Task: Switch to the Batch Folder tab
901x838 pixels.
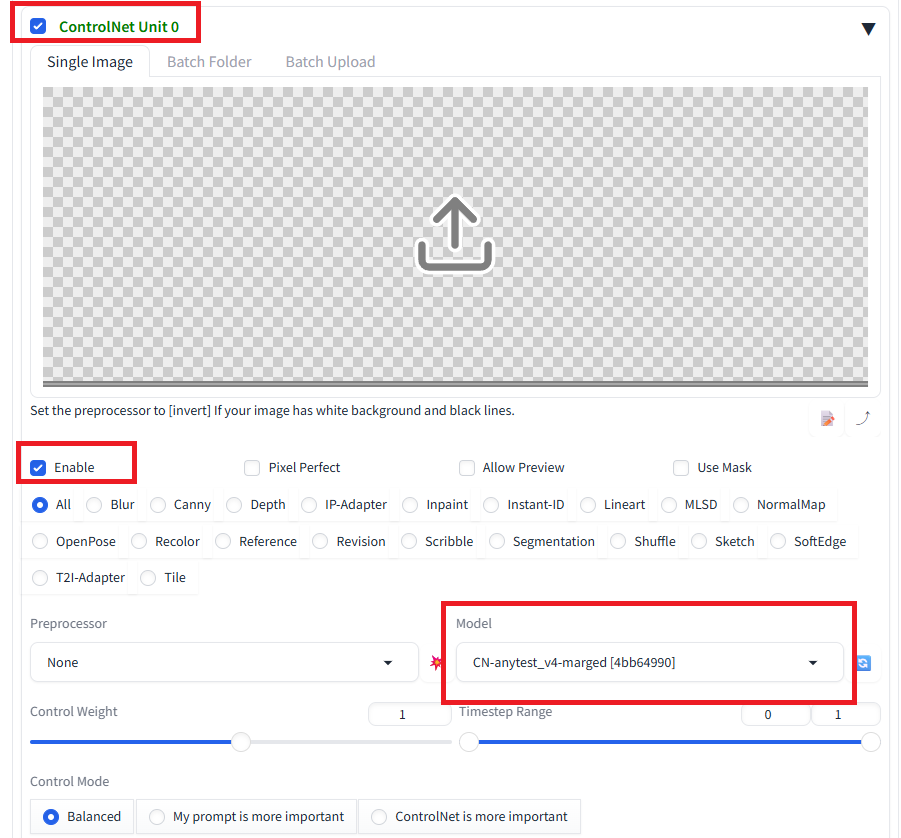Action: 209,61
